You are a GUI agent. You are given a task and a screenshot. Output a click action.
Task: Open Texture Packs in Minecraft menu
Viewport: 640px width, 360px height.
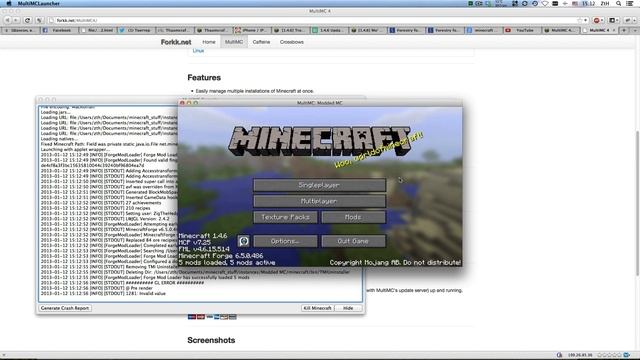pyautogui.click(x=285, y=217)
